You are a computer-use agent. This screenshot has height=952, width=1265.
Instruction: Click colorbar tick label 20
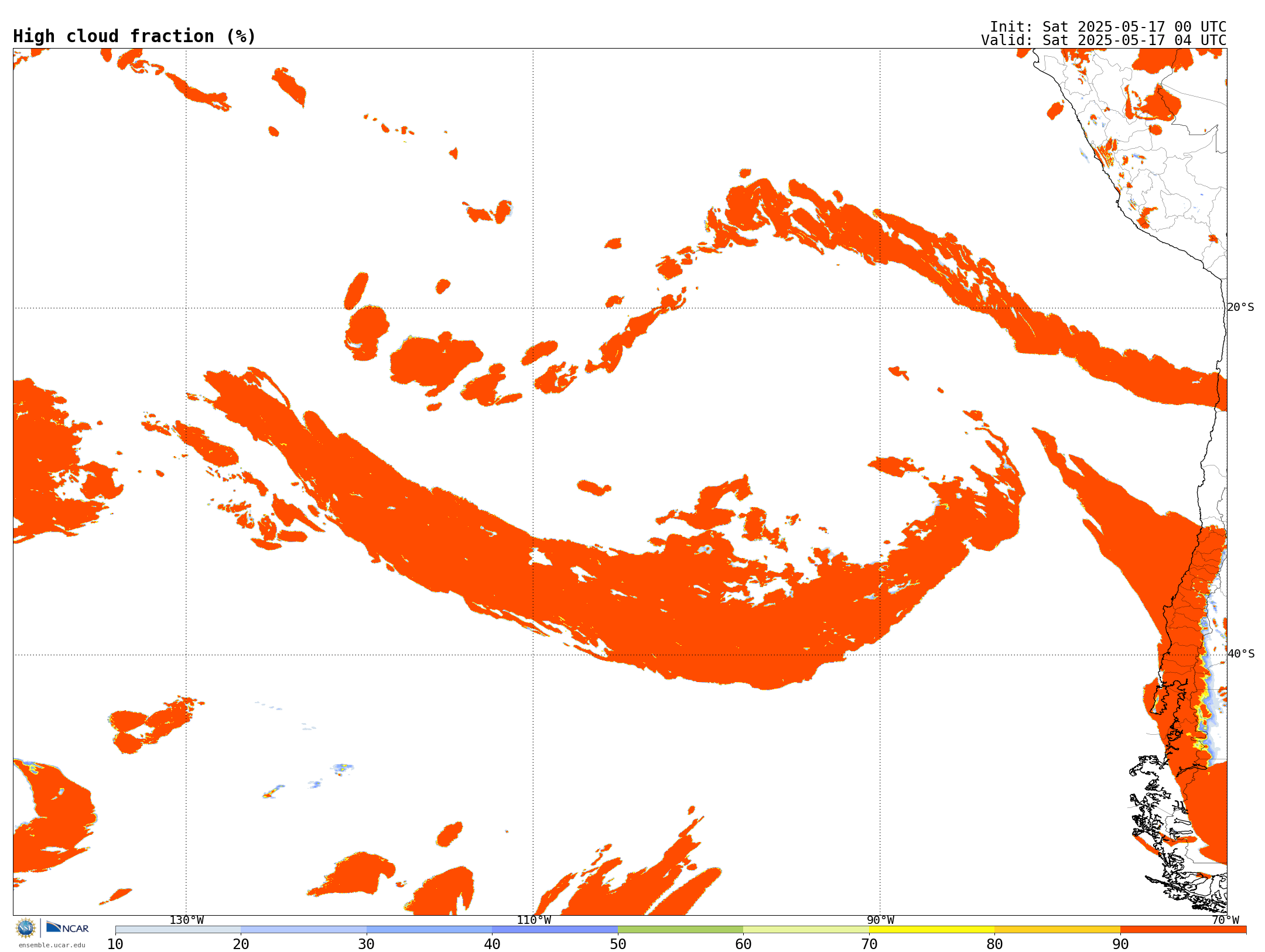click(x=241, y=944)
